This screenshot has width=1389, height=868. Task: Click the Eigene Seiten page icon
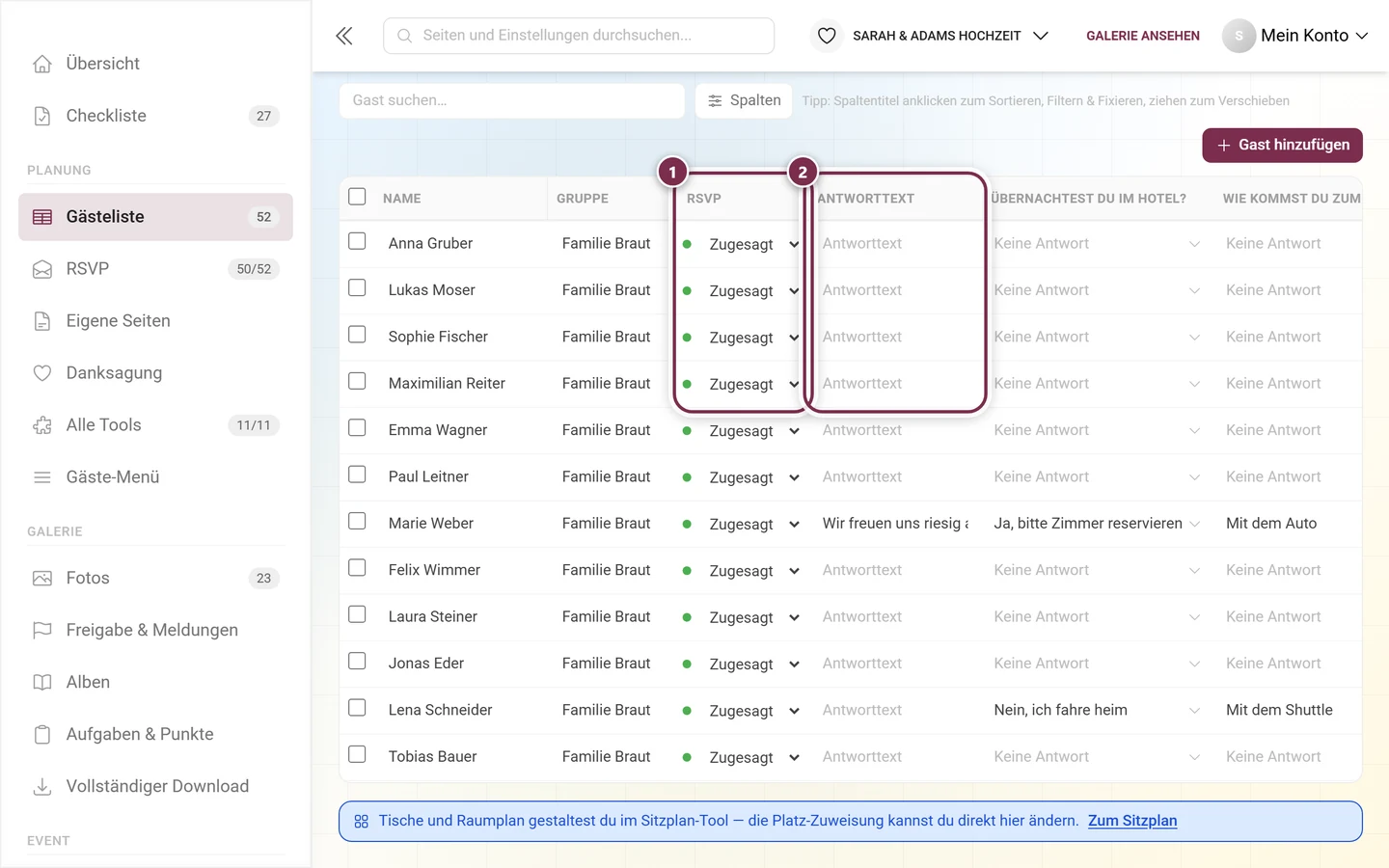pyautogui.click(x=42, y=321)
